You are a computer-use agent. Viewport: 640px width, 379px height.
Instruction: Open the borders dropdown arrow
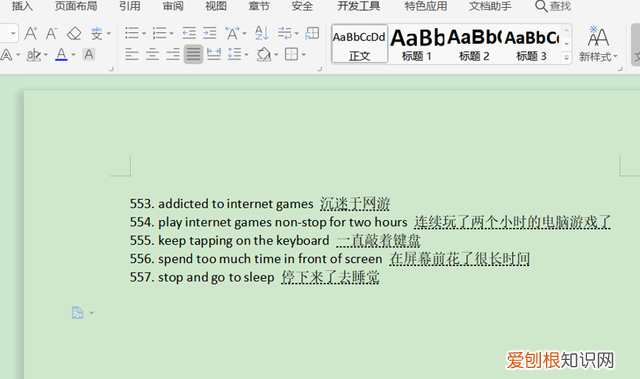(303, 55)
